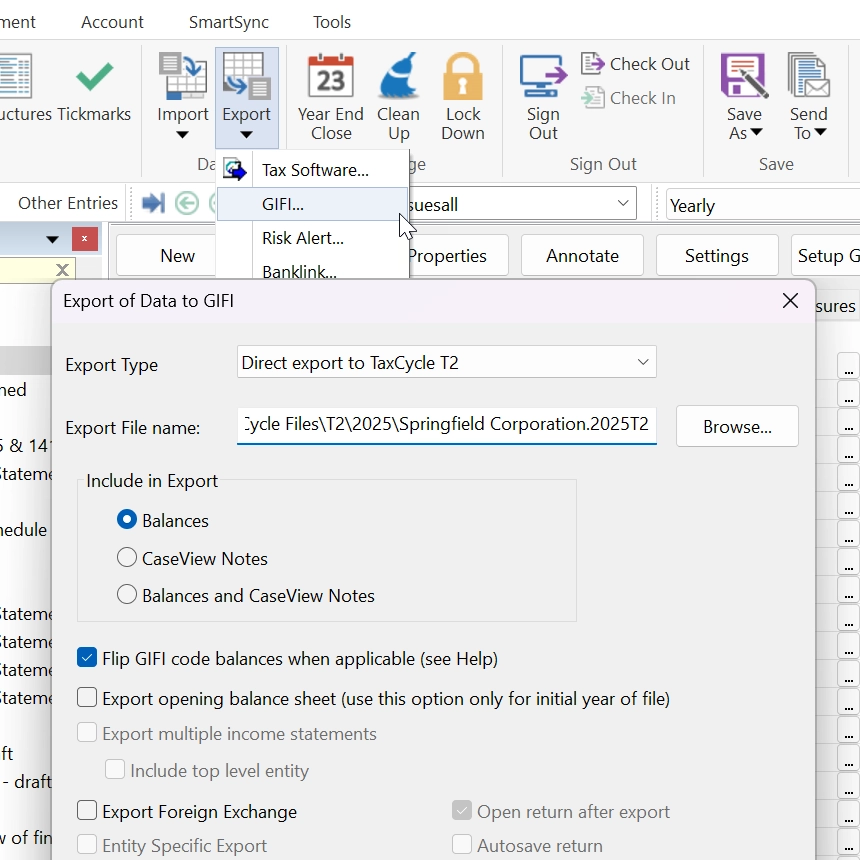Expand the Send To dropdown arrow

coord(821,132)
